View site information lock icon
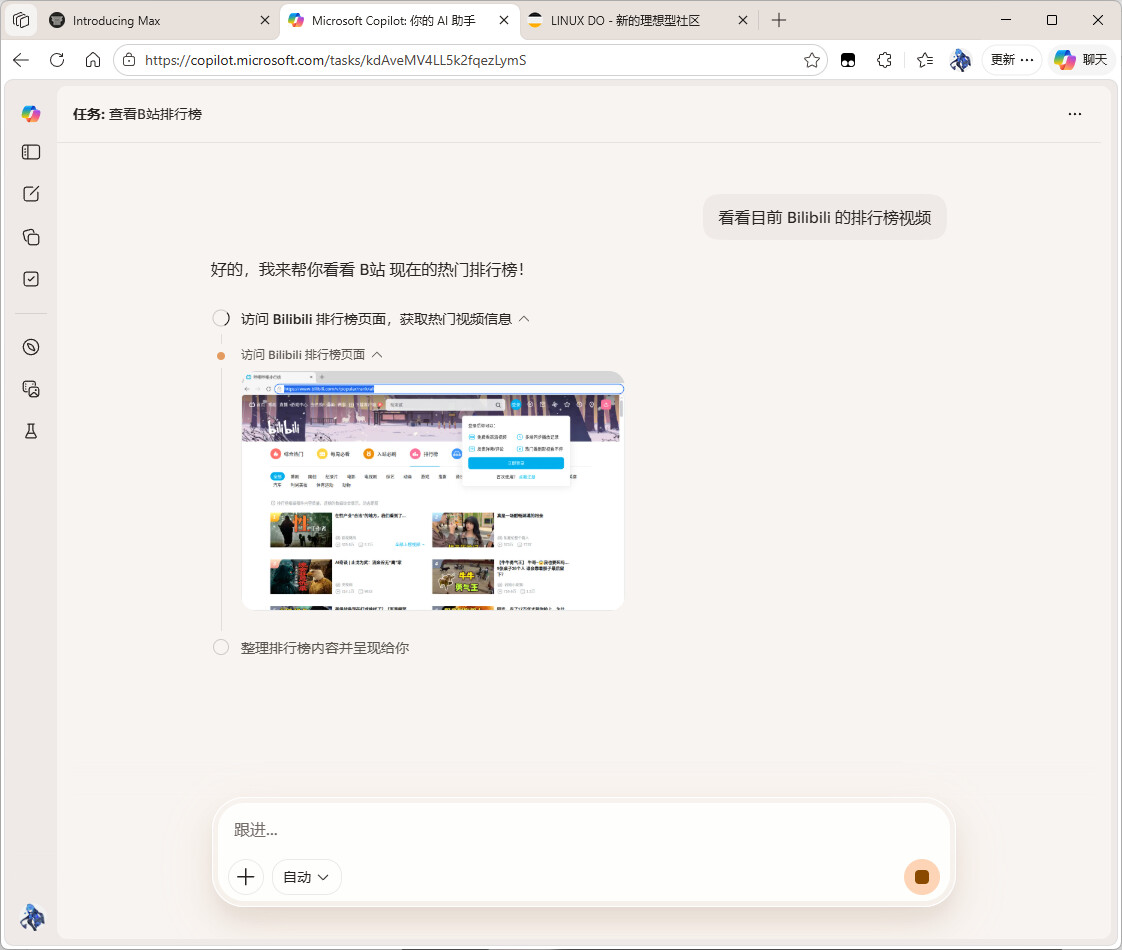The width and height of the screenshot is (1122, 950). pyautogui.click(x=129, y=60)
